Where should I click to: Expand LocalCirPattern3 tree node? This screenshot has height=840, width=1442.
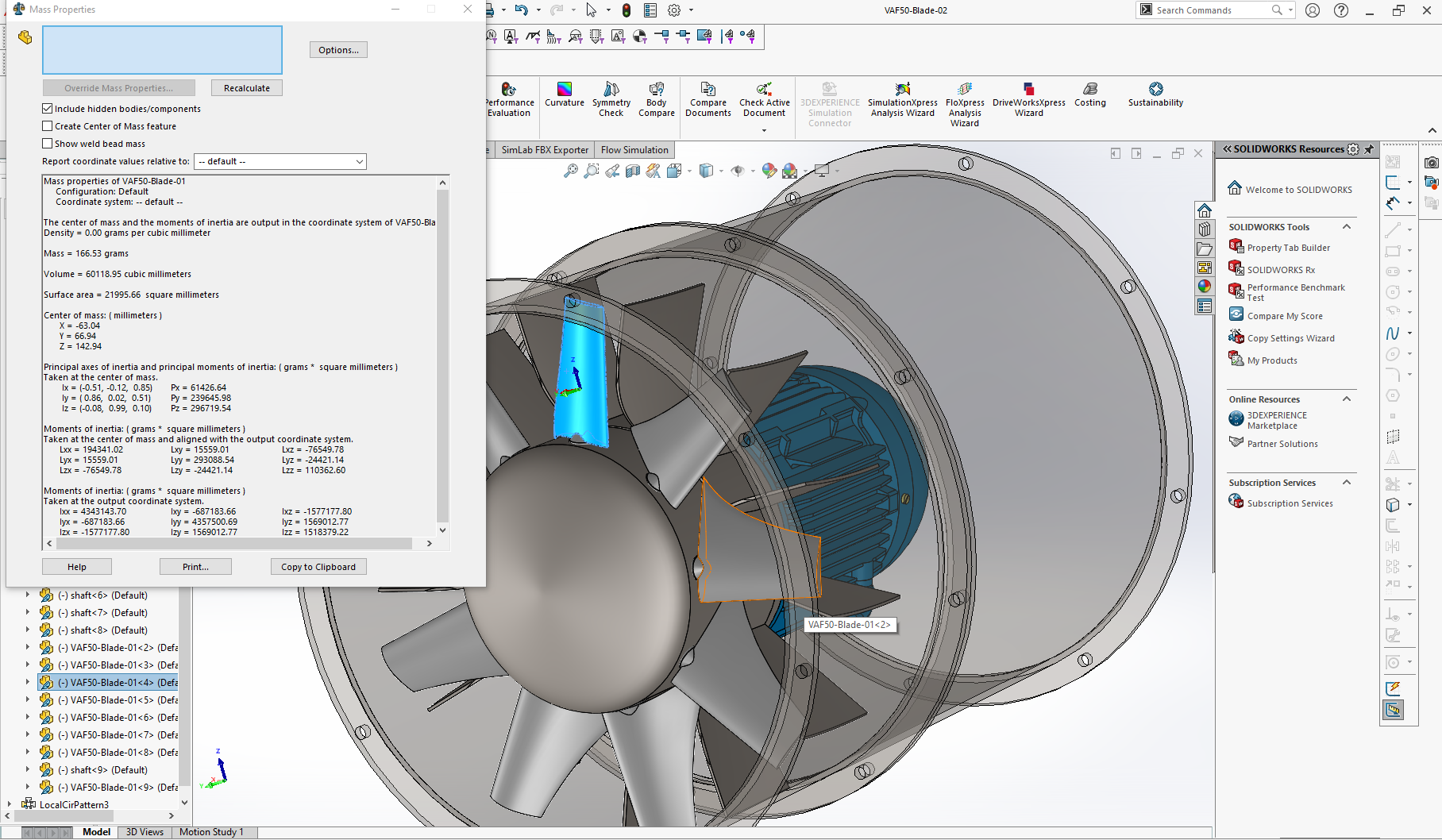point(9,804)
